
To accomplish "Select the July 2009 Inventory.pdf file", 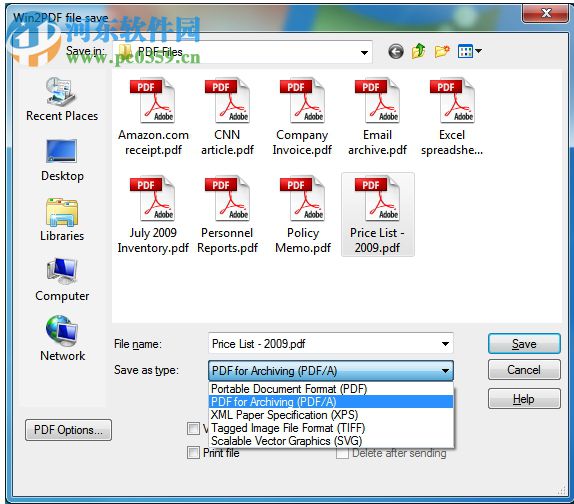I will (x=153, y=215).
